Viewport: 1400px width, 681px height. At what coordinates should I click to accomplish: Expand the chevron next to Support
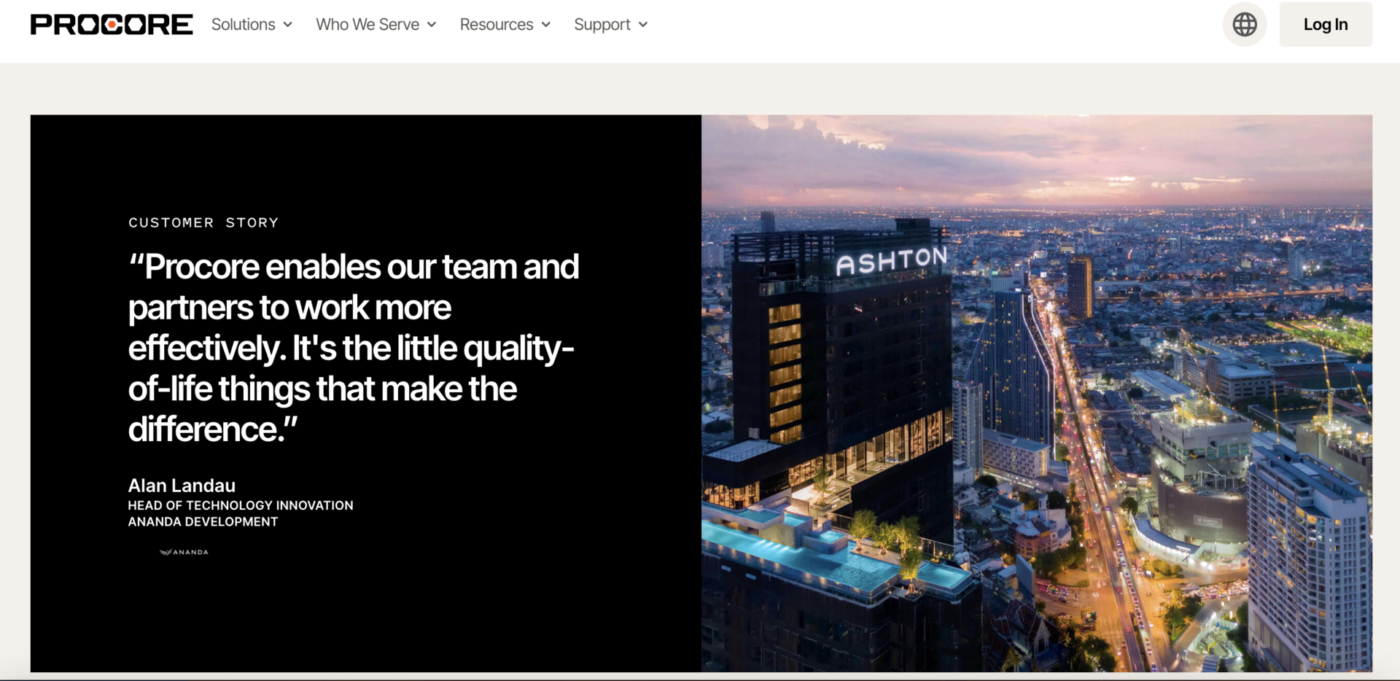coord(643,25)
